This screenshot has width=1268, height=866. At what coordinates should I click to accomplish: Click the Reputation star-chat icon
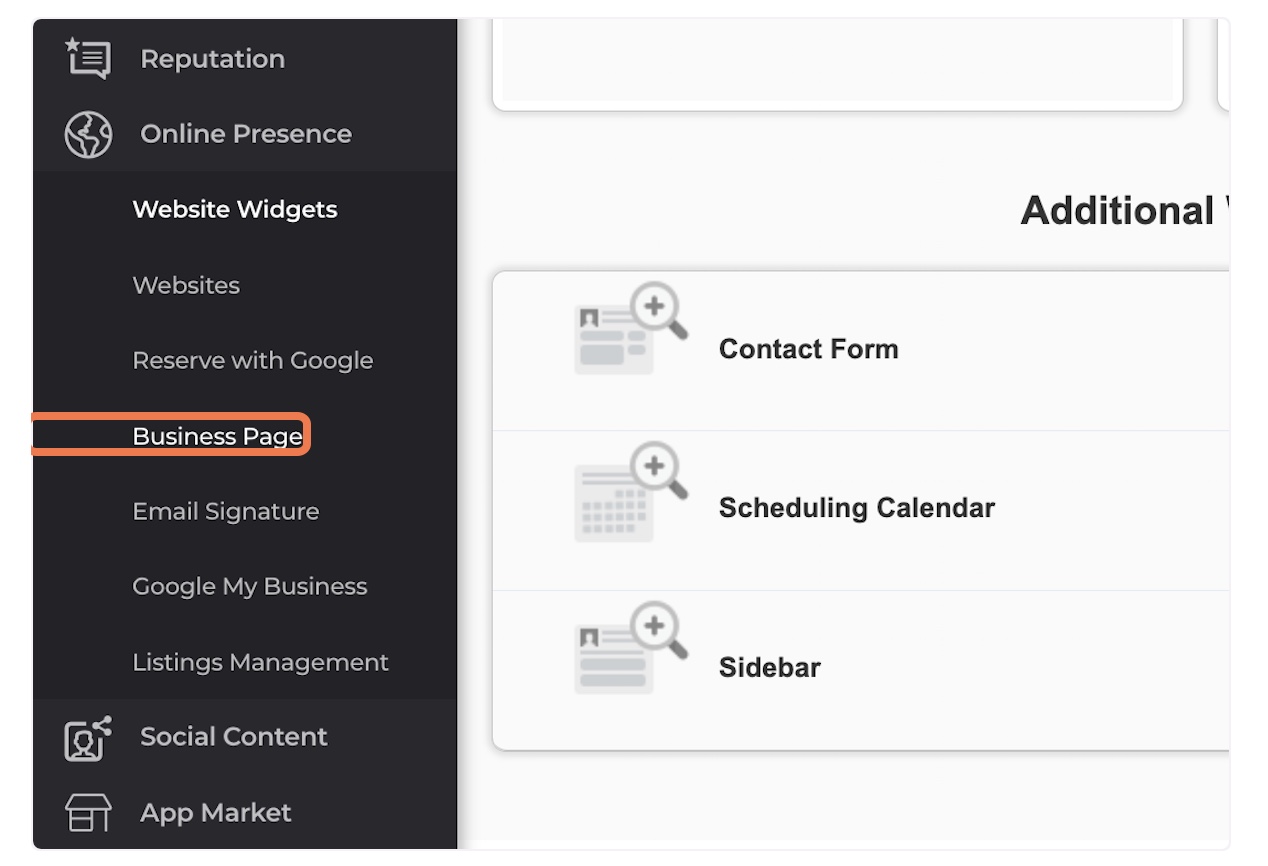pos(88,58)
